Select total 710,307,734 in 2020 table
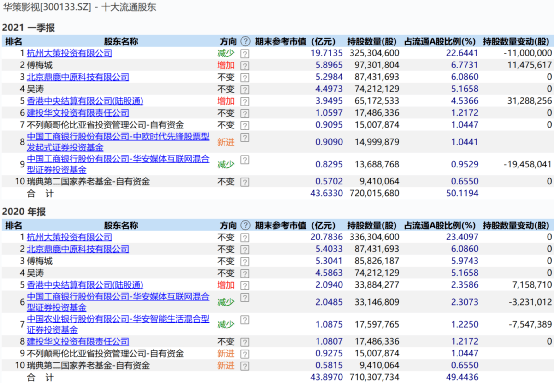 click(375, 377)
